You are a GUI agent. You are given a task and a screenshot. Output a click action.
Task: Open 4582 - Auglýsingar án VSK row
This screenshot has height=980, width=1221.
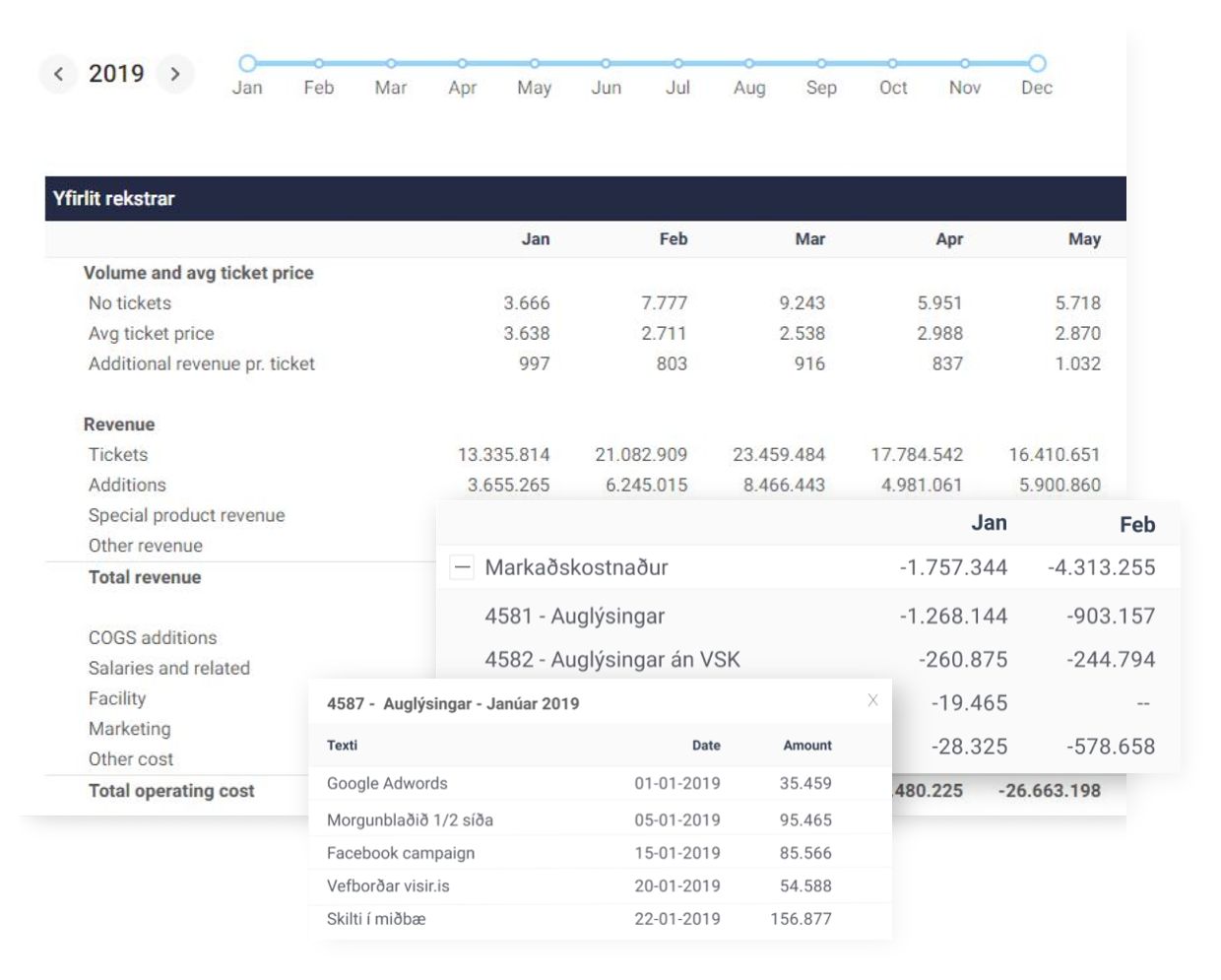611,660
